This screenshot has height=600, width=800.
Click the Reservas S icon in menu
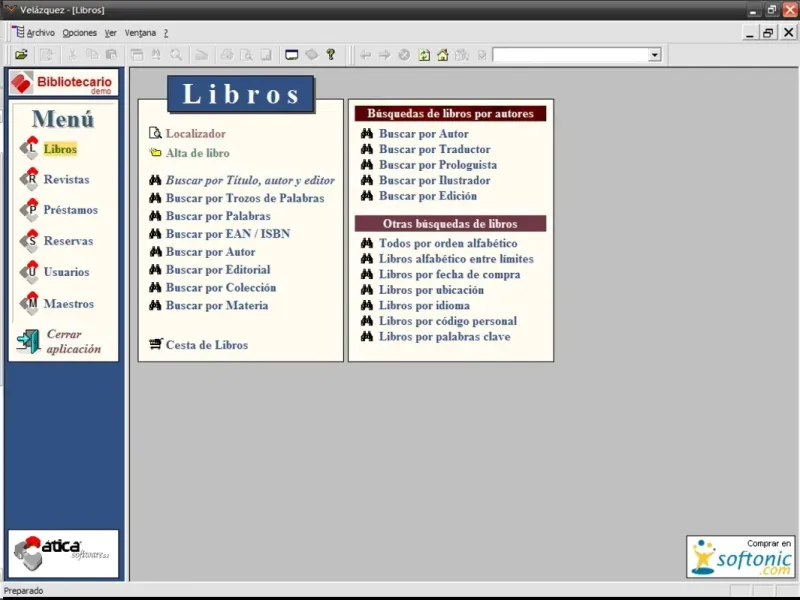tap(30, 240)
